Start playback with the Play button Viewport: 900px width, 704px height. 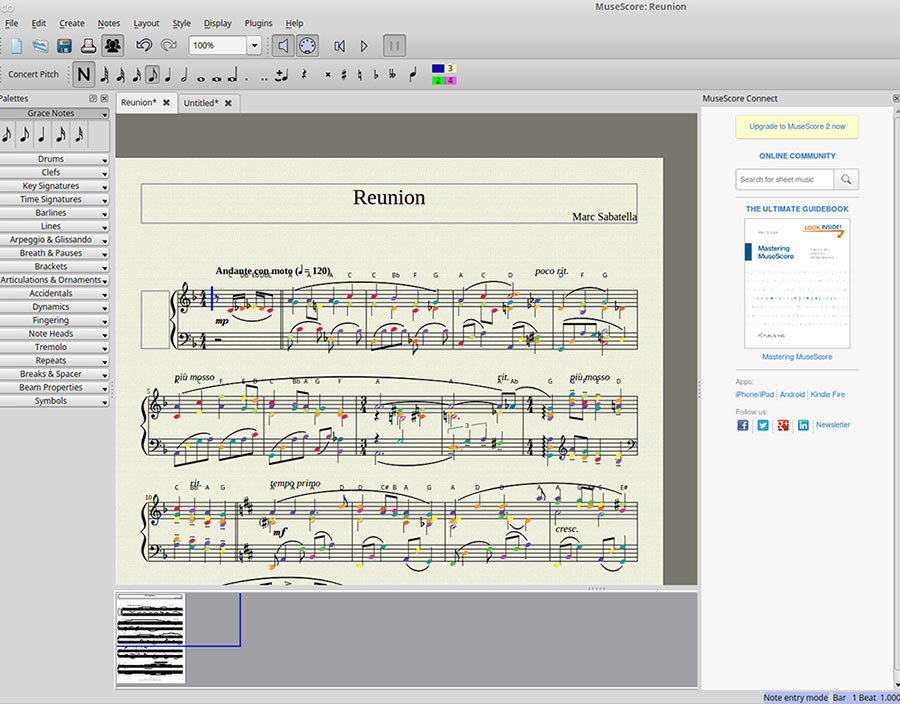click(x=364, y=46)
